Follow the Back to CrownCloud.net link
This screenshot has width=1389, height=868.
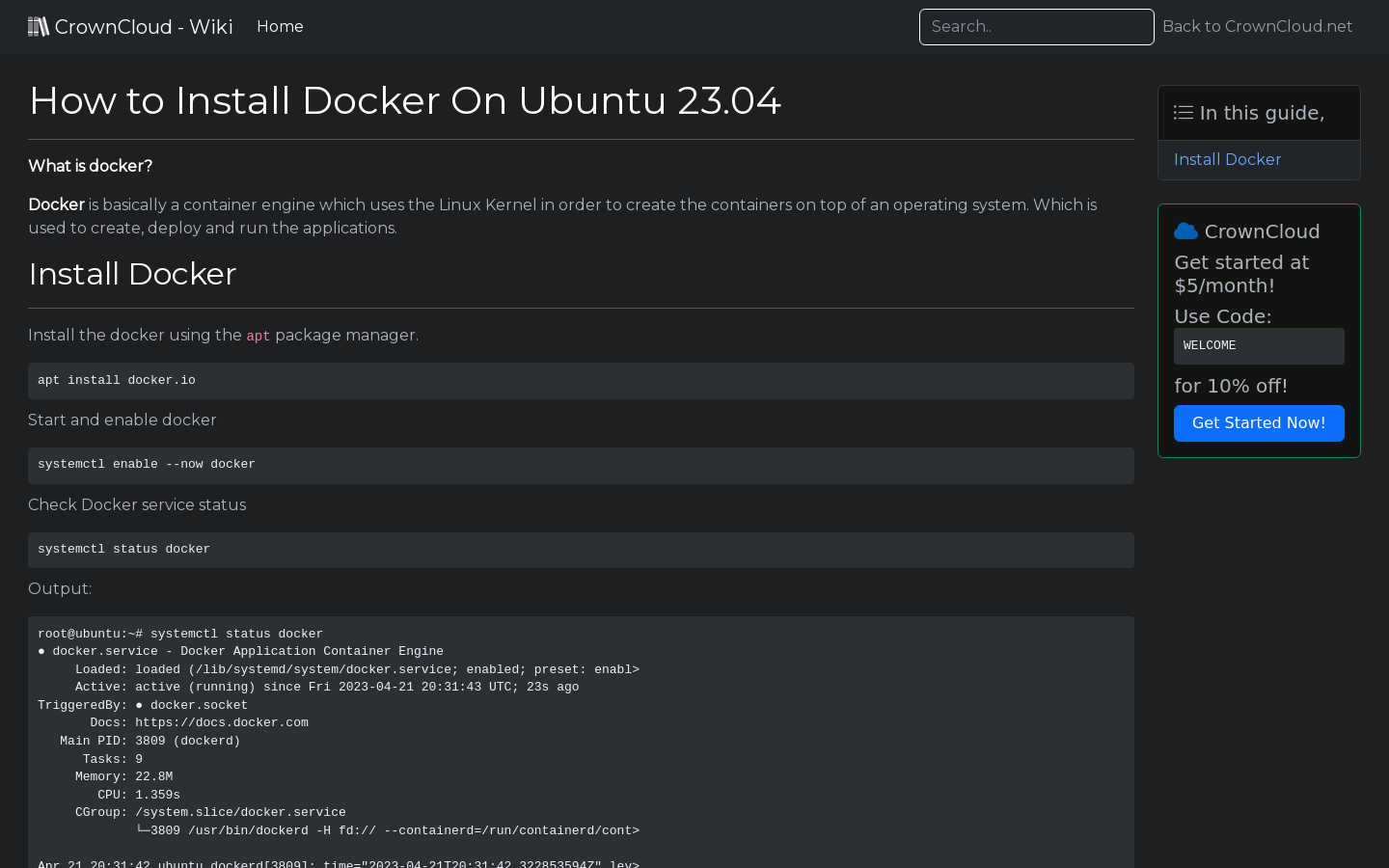point(1257,27)
